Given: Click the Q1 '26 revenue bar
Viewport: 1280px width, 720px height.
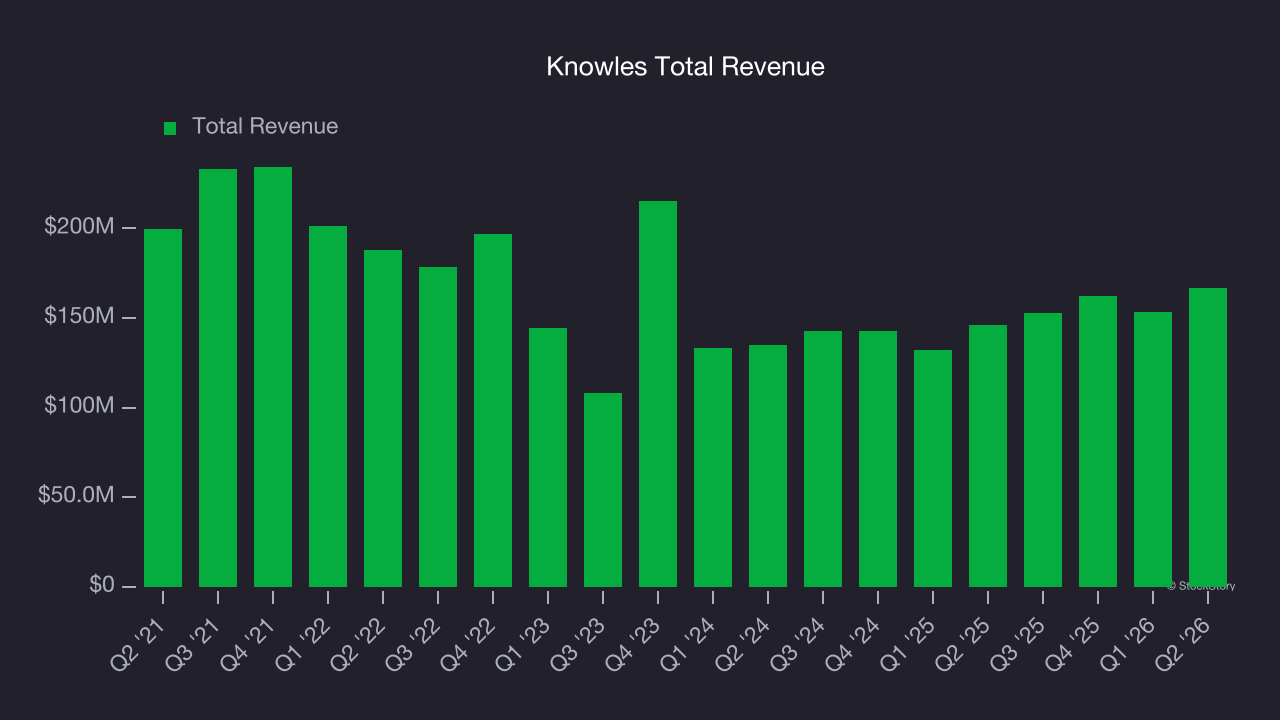Looking at the screenshot, I should click(1153, 449).
